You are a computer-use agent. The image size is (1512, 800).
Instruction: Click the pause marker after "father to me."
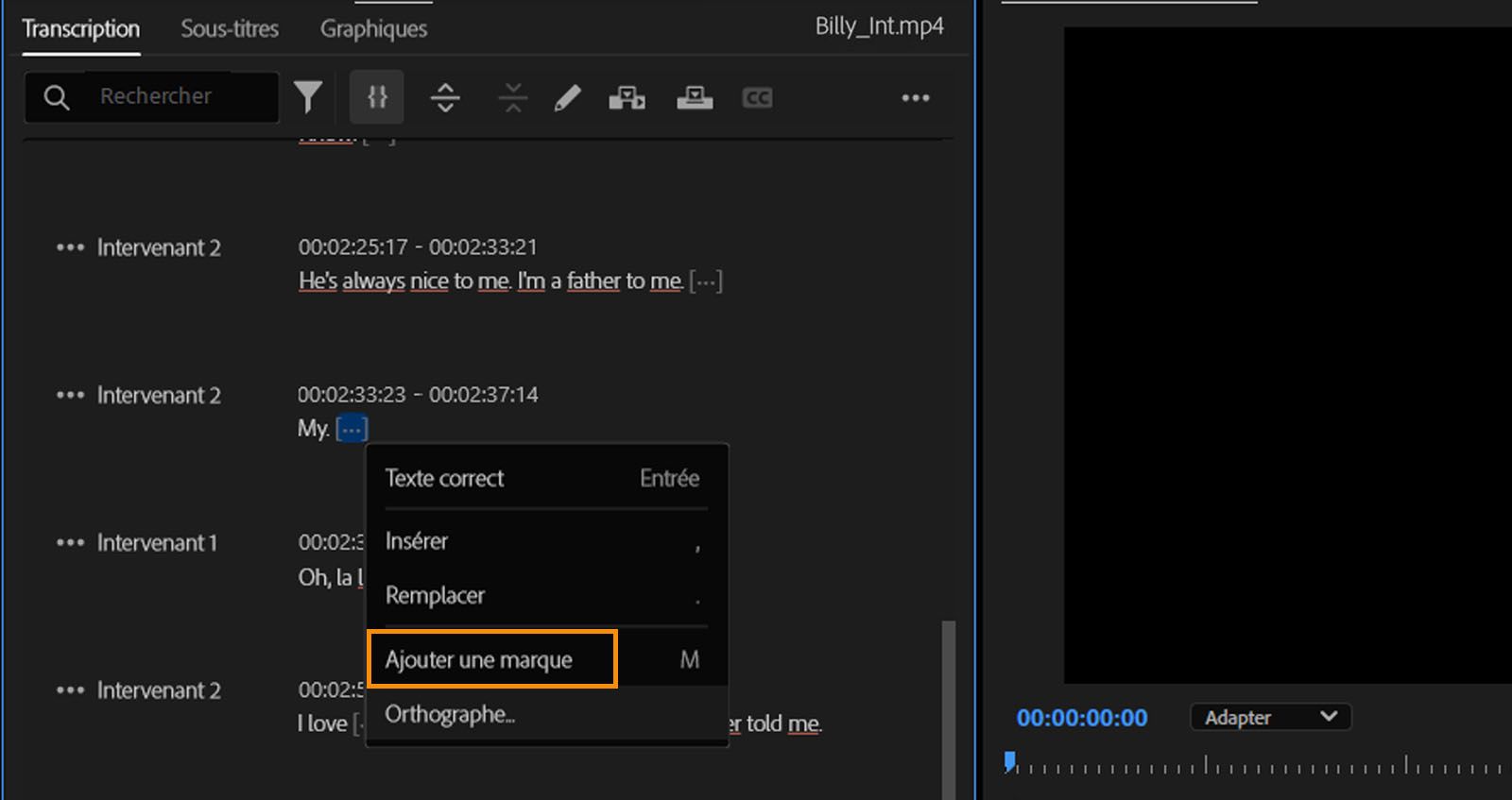point(706,281)
